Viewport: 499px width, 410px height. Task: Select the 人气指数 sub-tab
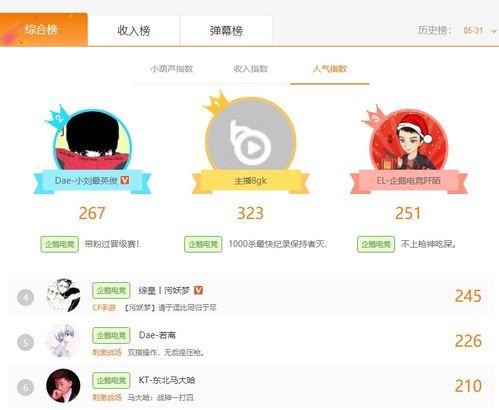(x=330, y=69)
